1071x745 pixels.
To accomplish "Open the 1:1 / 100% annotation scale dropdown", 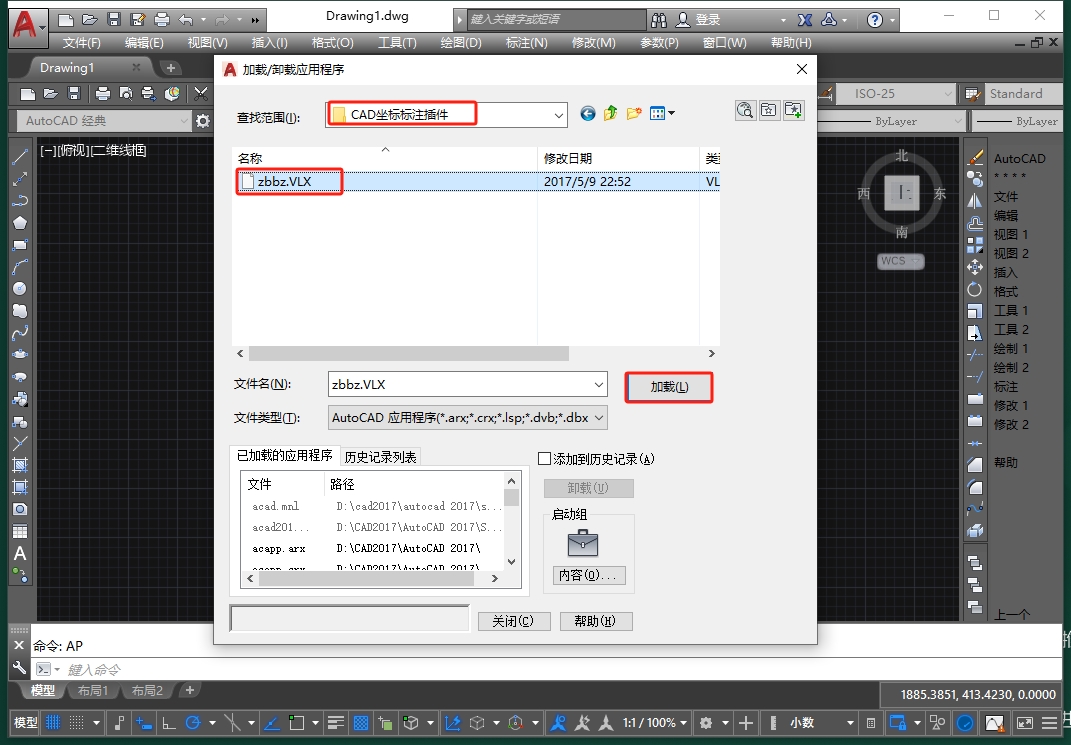I will coord(654,722).
